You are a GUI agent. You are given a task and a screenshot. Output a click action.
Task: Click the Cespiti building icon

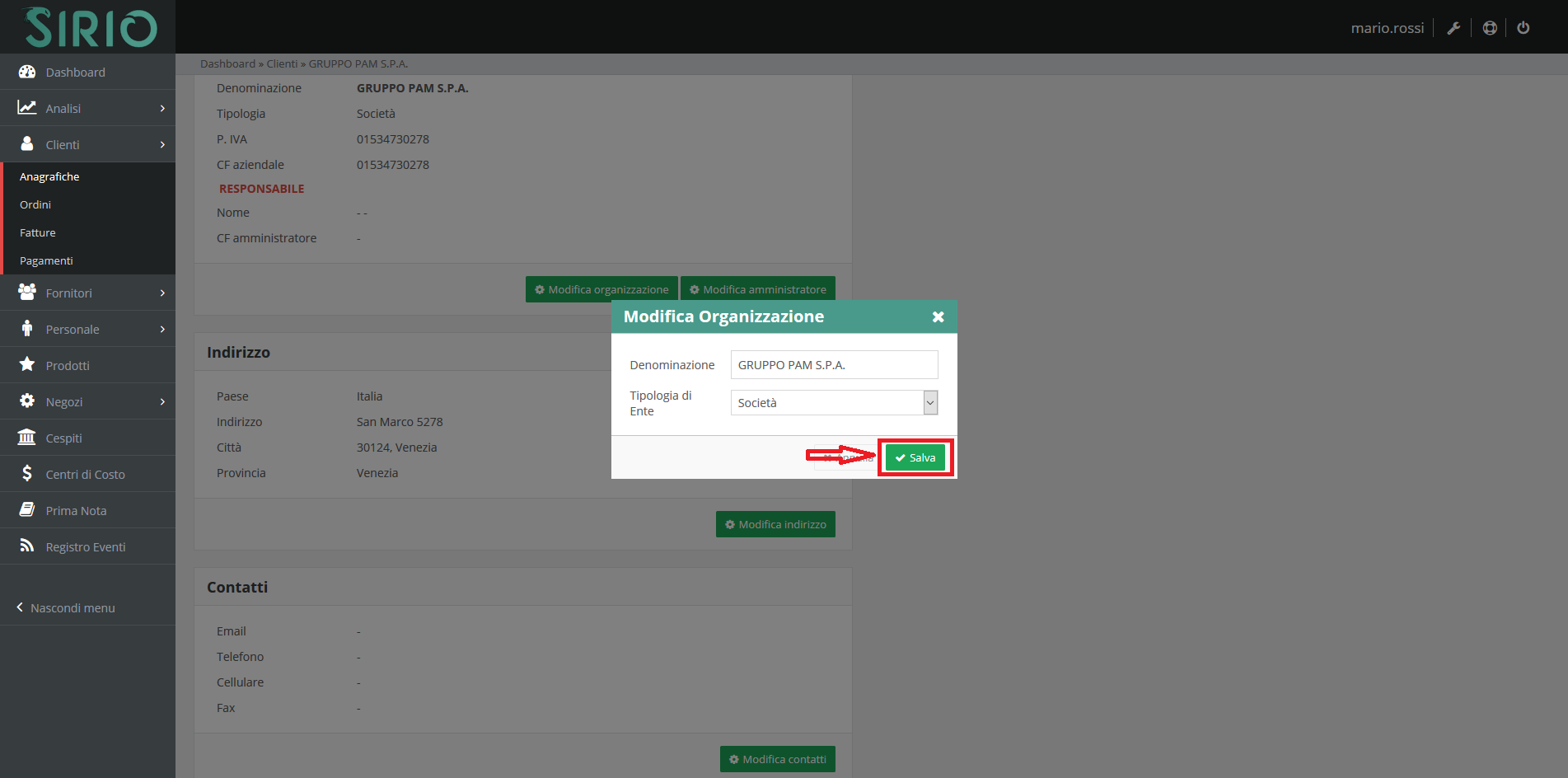(x=27, y=437)
